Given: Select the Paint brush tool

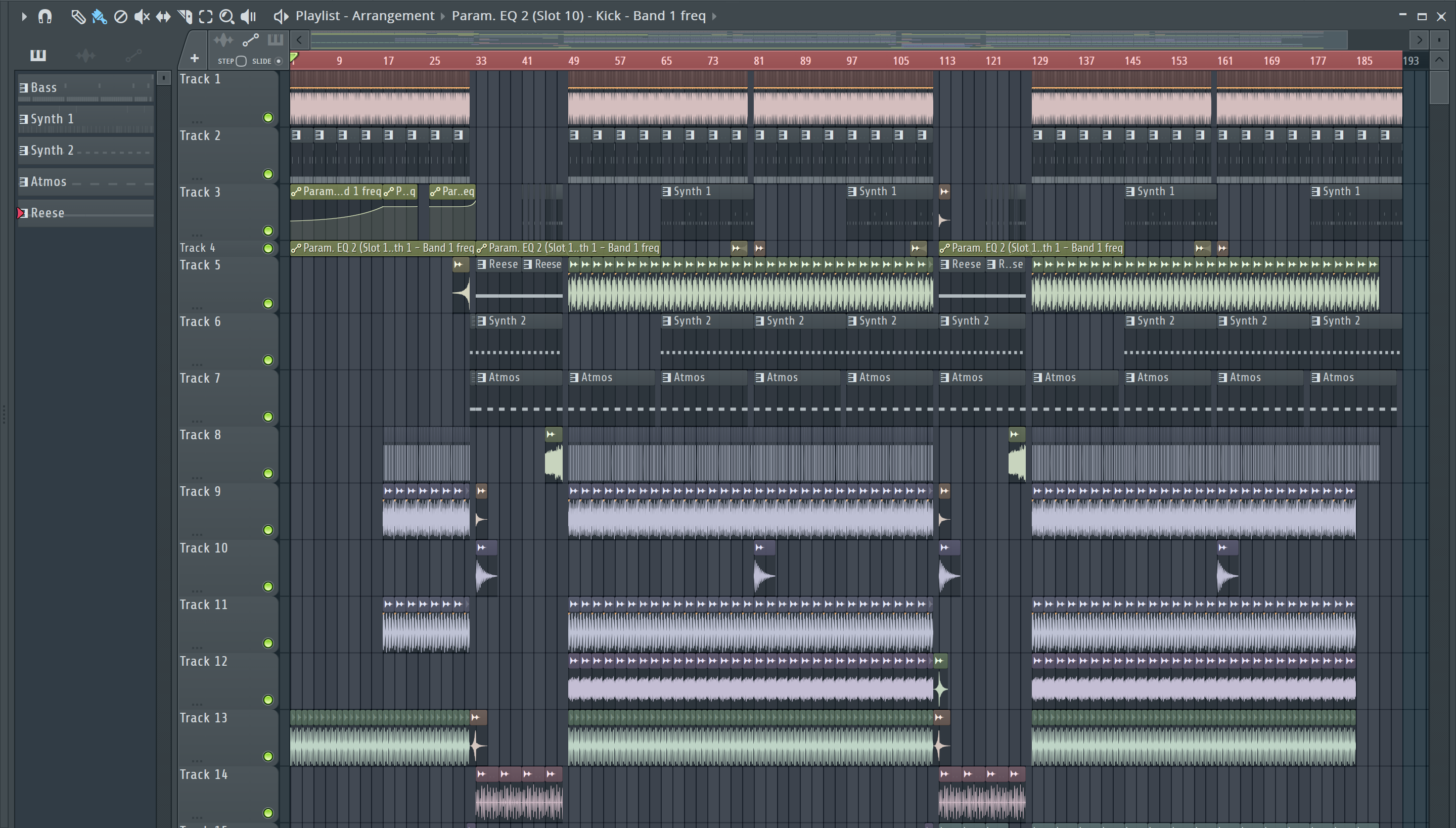Looking at the screenshot, I should tap(99, 17).
